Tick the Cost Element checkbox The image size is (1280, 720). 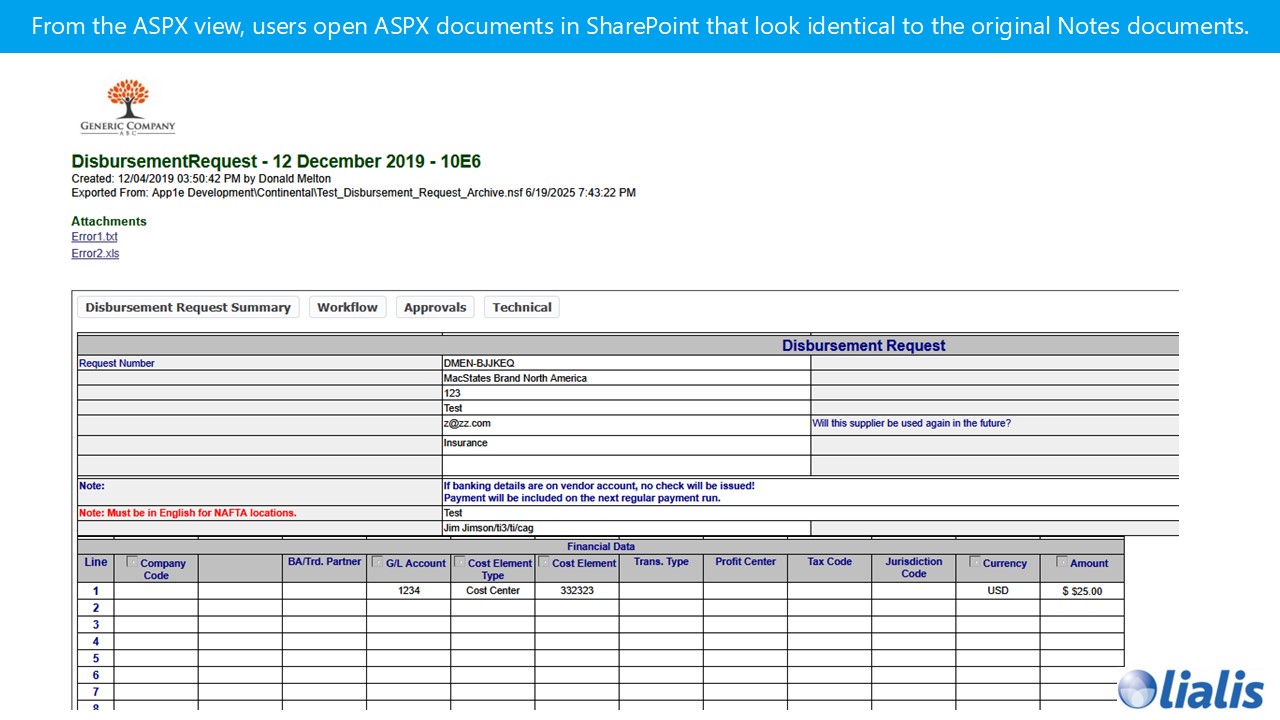pyautogui.click(x=544, y=562)
